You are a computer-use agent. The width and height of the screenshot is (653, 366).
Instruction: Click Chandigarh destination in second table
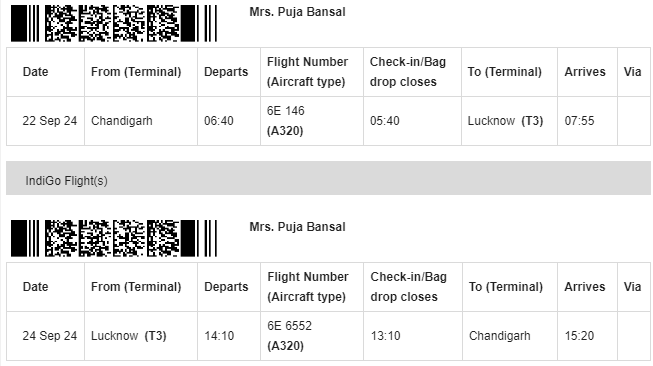(500, 336)
